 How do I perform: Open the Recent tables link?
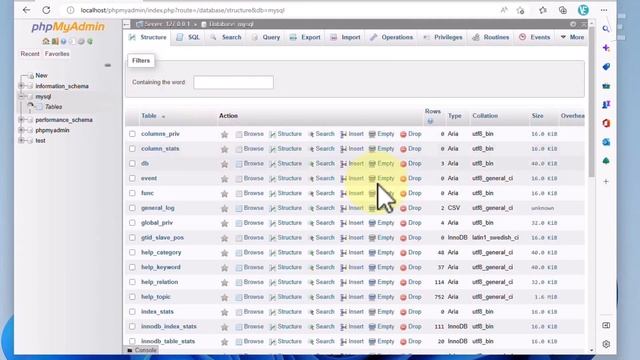[x=30, y=54]
